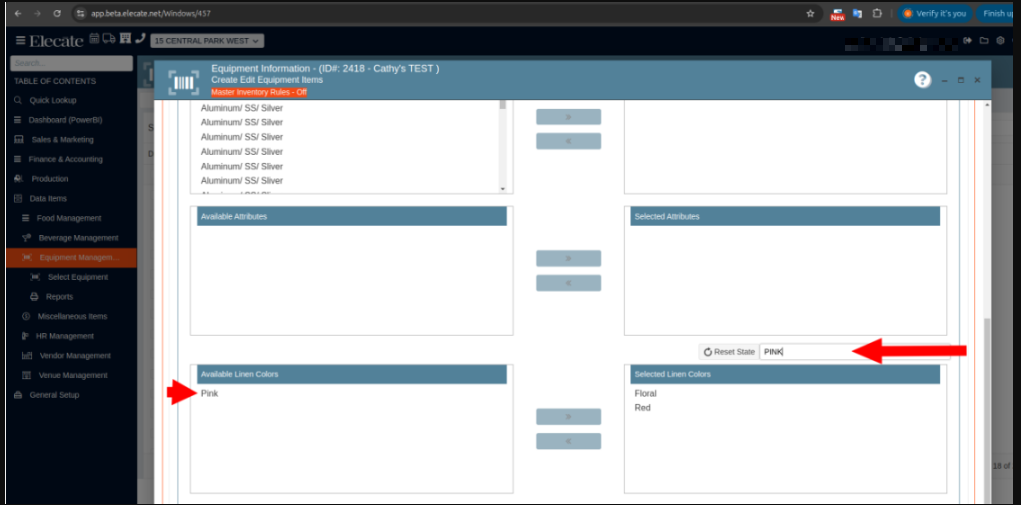1021x505 pixels.
Task: Click the Reset State button
Action: coord(729,352)
